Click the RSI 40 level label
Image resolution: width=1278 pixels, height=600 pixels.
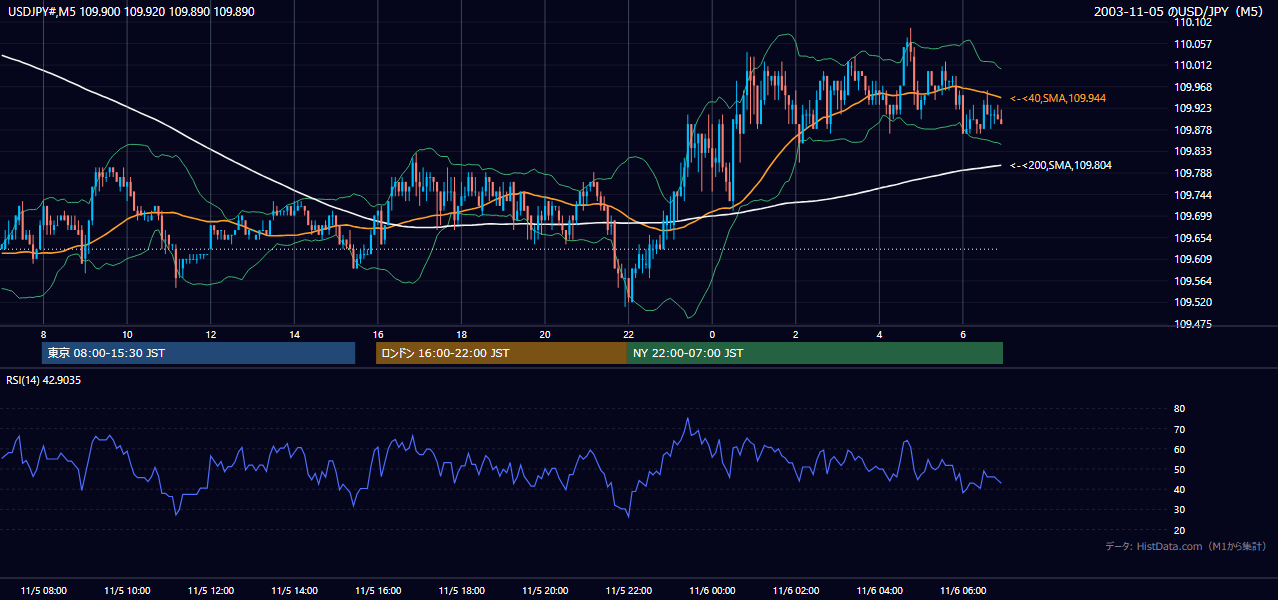click(1179, 489)
